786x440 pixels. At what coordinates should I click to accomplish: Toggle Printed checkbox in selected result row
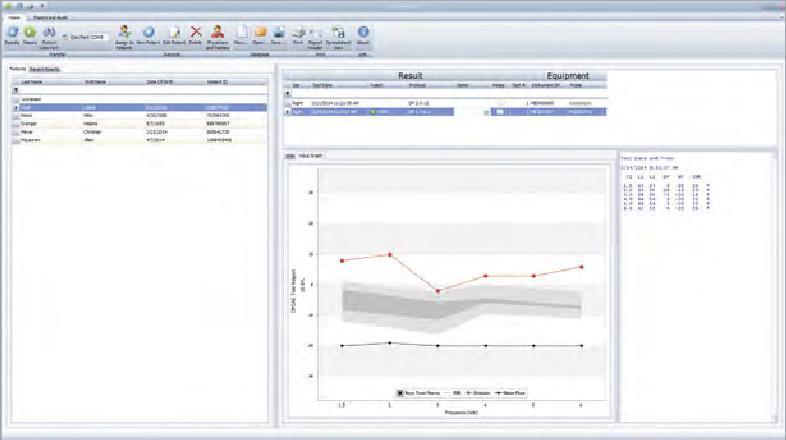[x=499, y=112]
